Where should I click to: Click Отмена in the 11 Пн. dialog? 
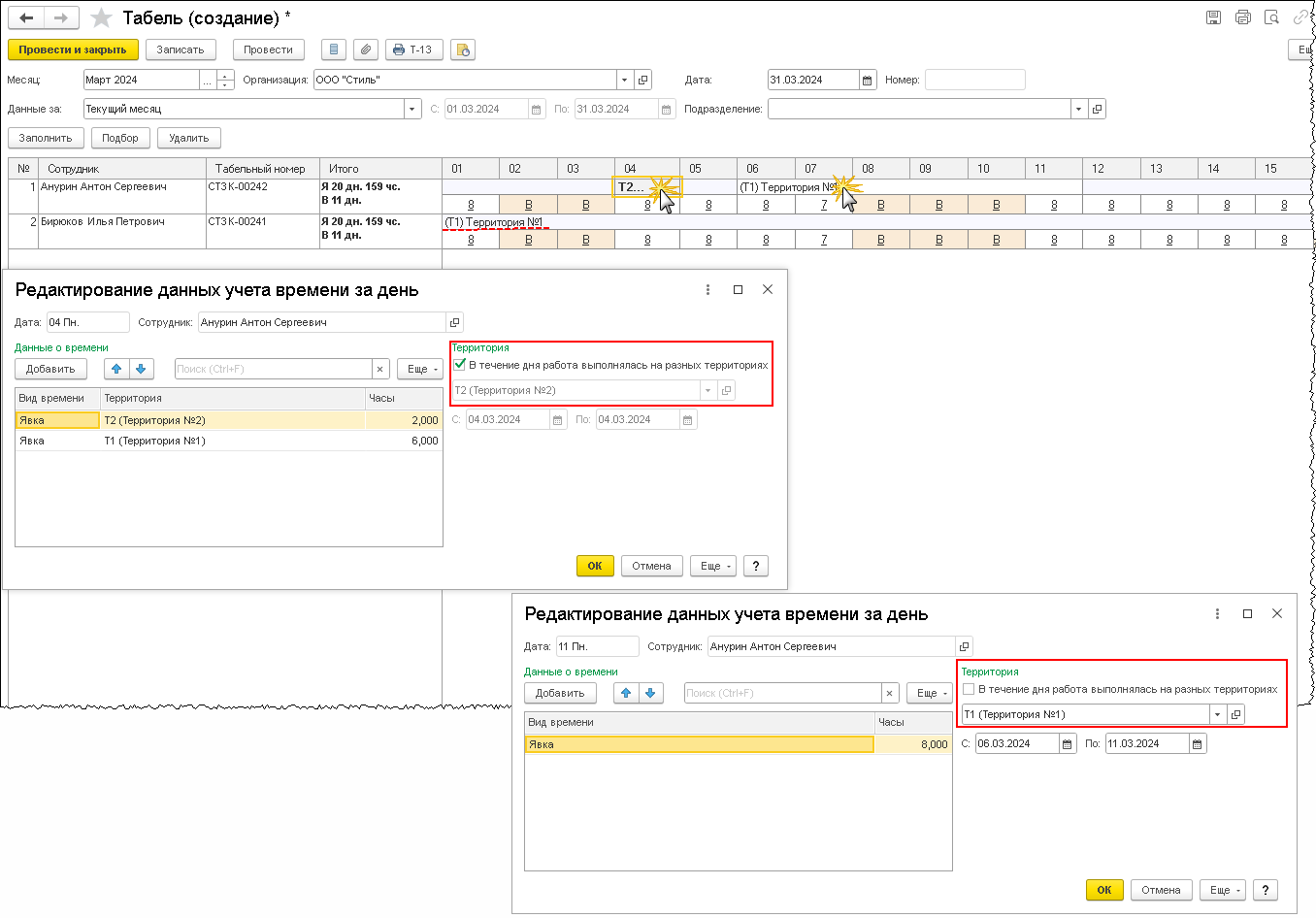click(x=1161, y=890)
